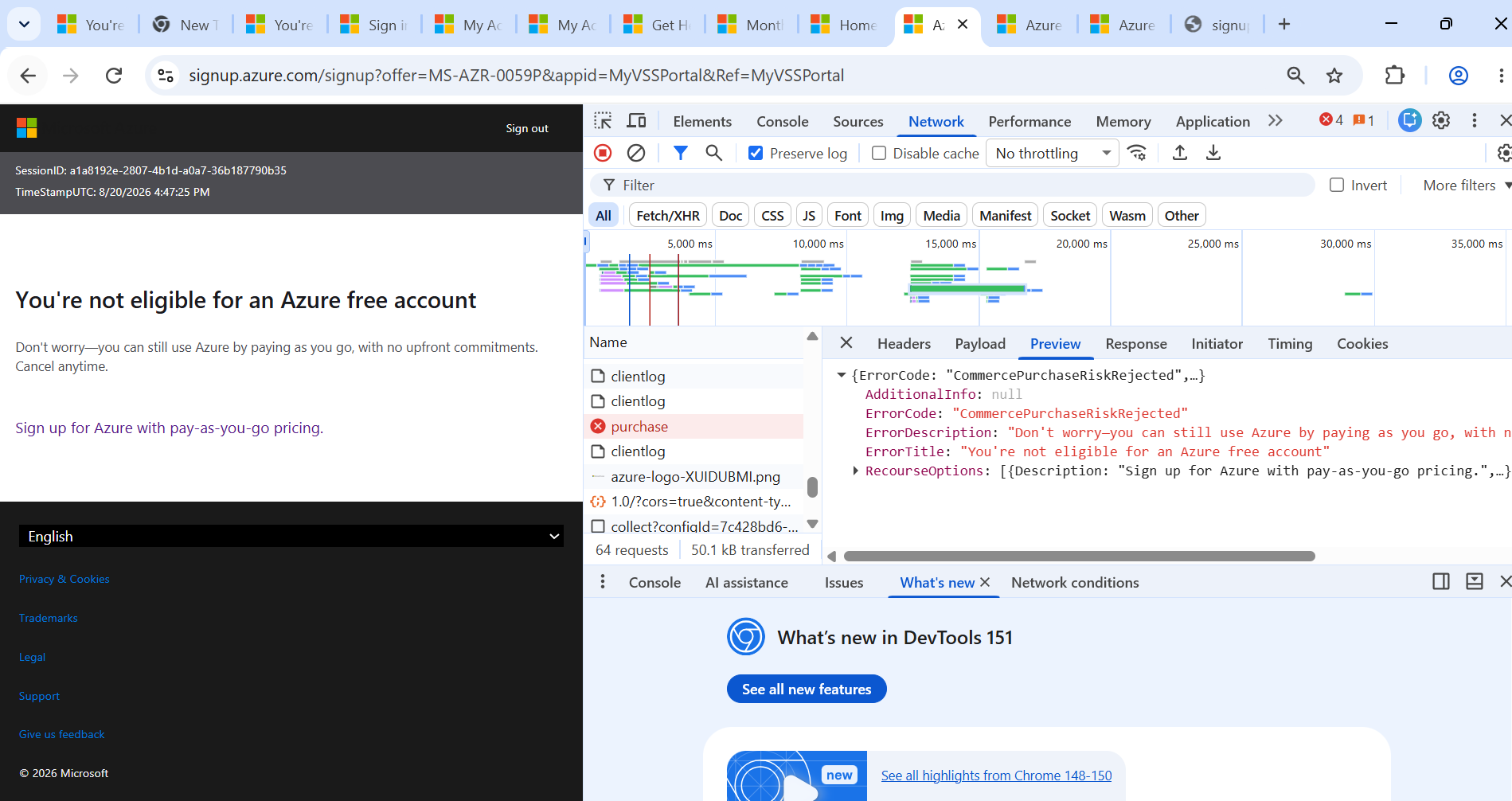Open the English language dropdown
The width and height of the screenshot is (1512, 801).
(291, 536)
